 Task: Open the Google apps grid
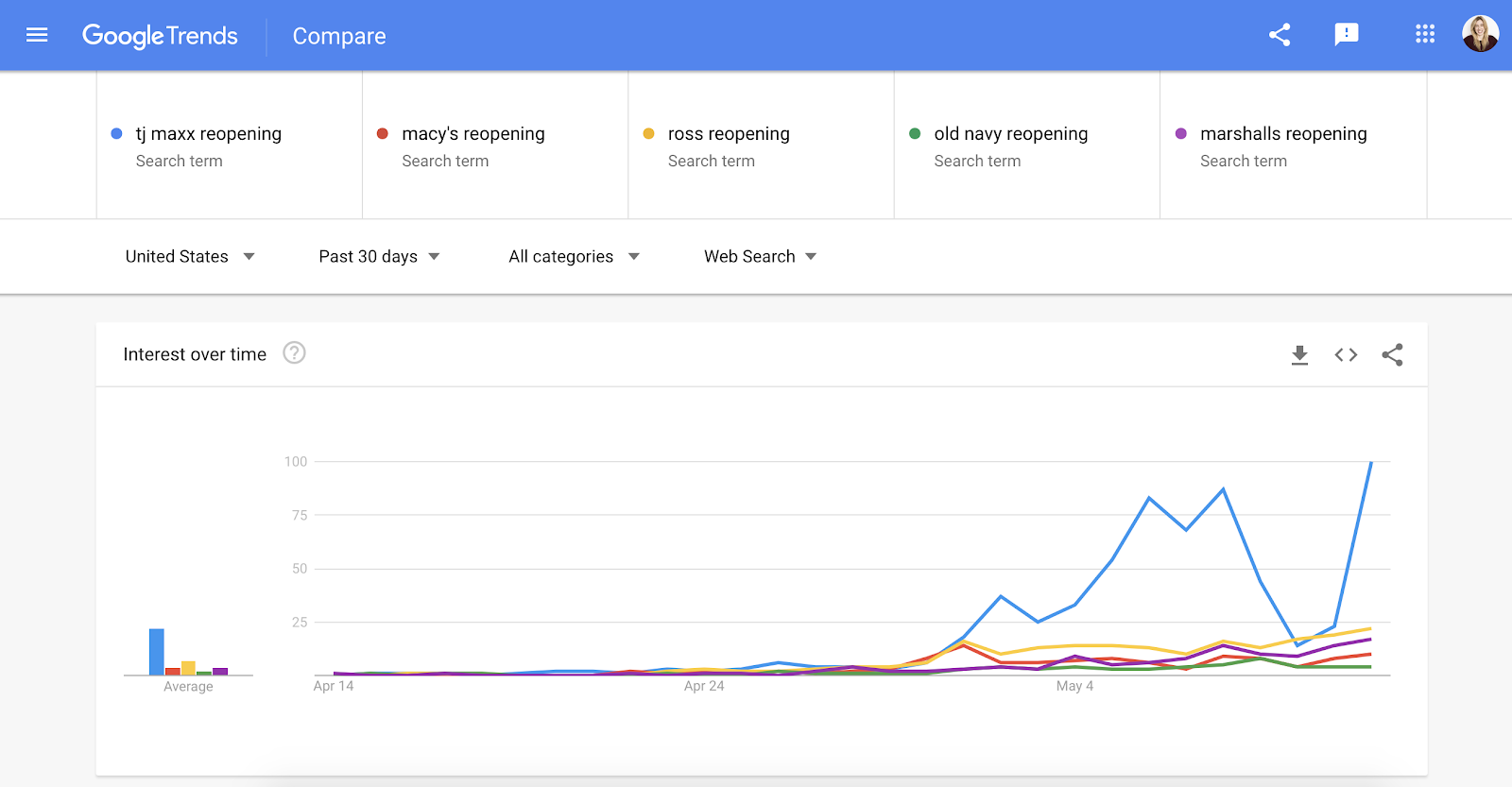(x=1425, y=35)
